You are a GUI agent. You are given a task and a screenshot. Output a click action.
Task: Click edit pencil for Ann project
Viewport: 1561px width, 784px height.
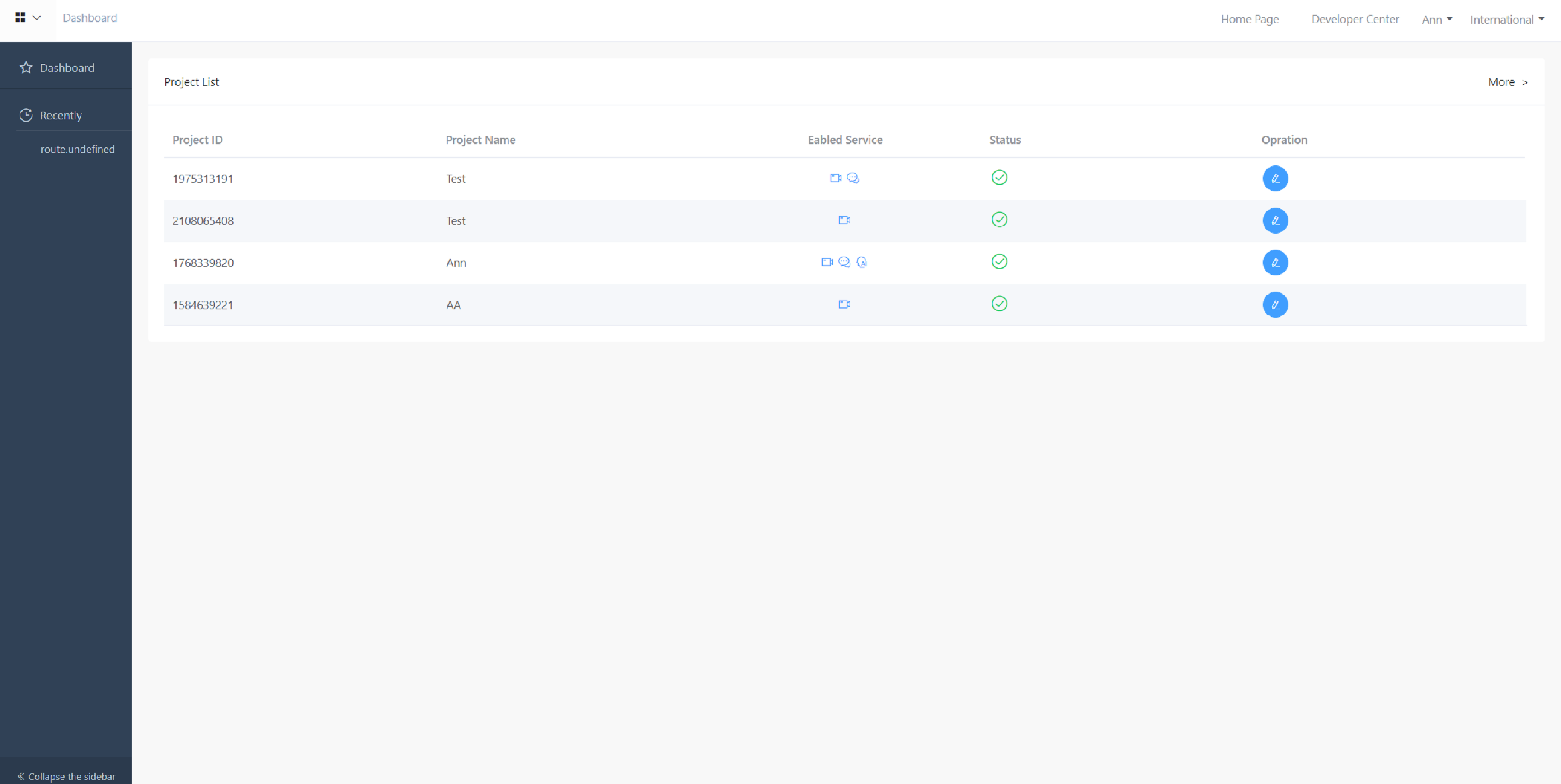tap(1275, 262)
